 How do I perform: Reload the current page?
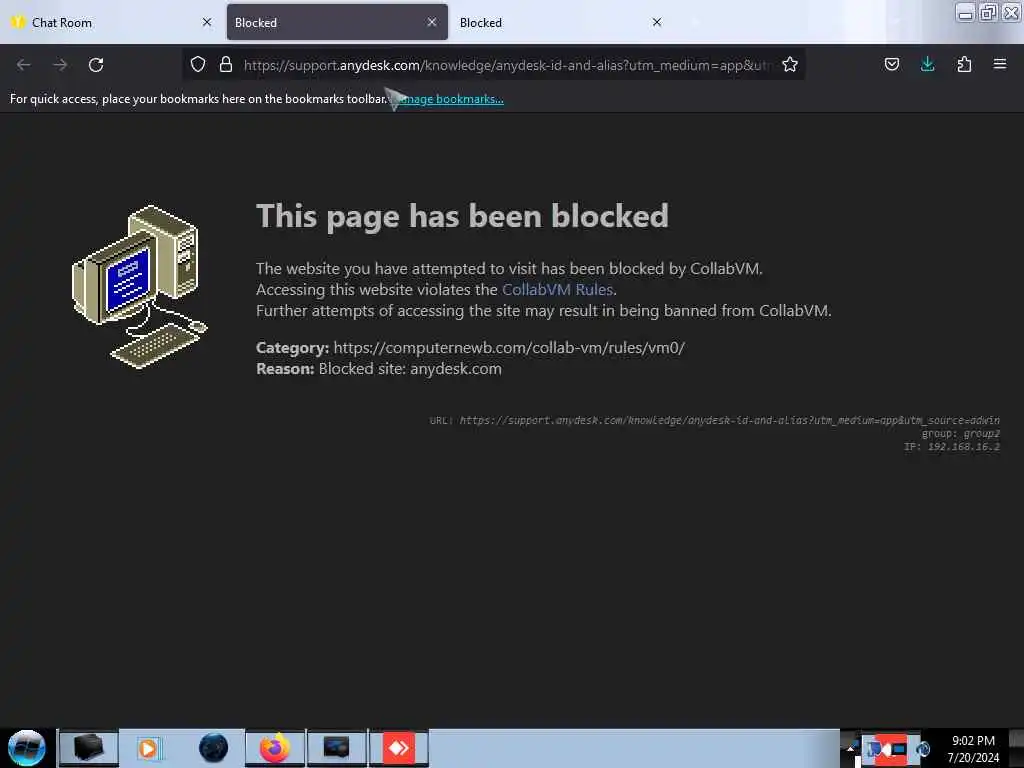(96, 65)
